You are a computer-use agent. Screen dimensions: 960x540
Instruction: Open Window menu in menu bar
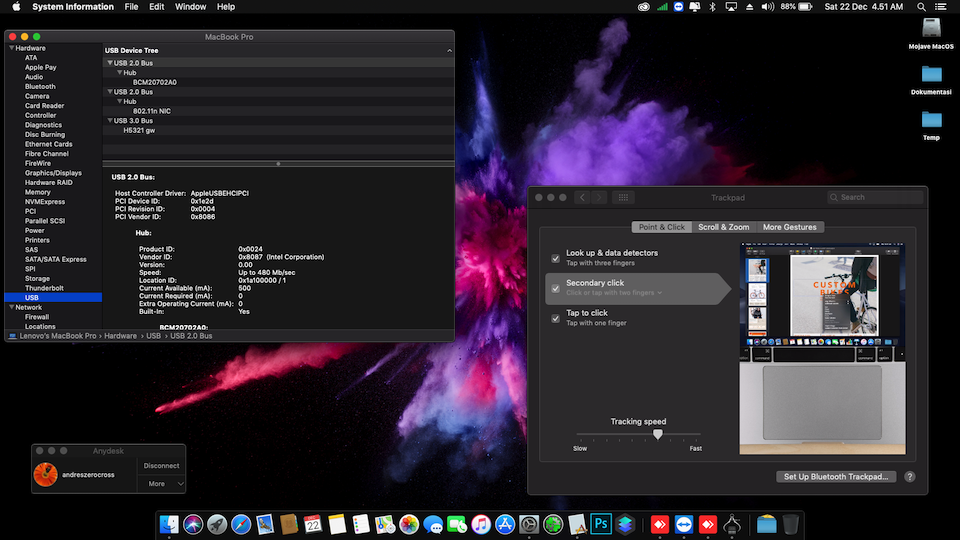coord(190,7)
